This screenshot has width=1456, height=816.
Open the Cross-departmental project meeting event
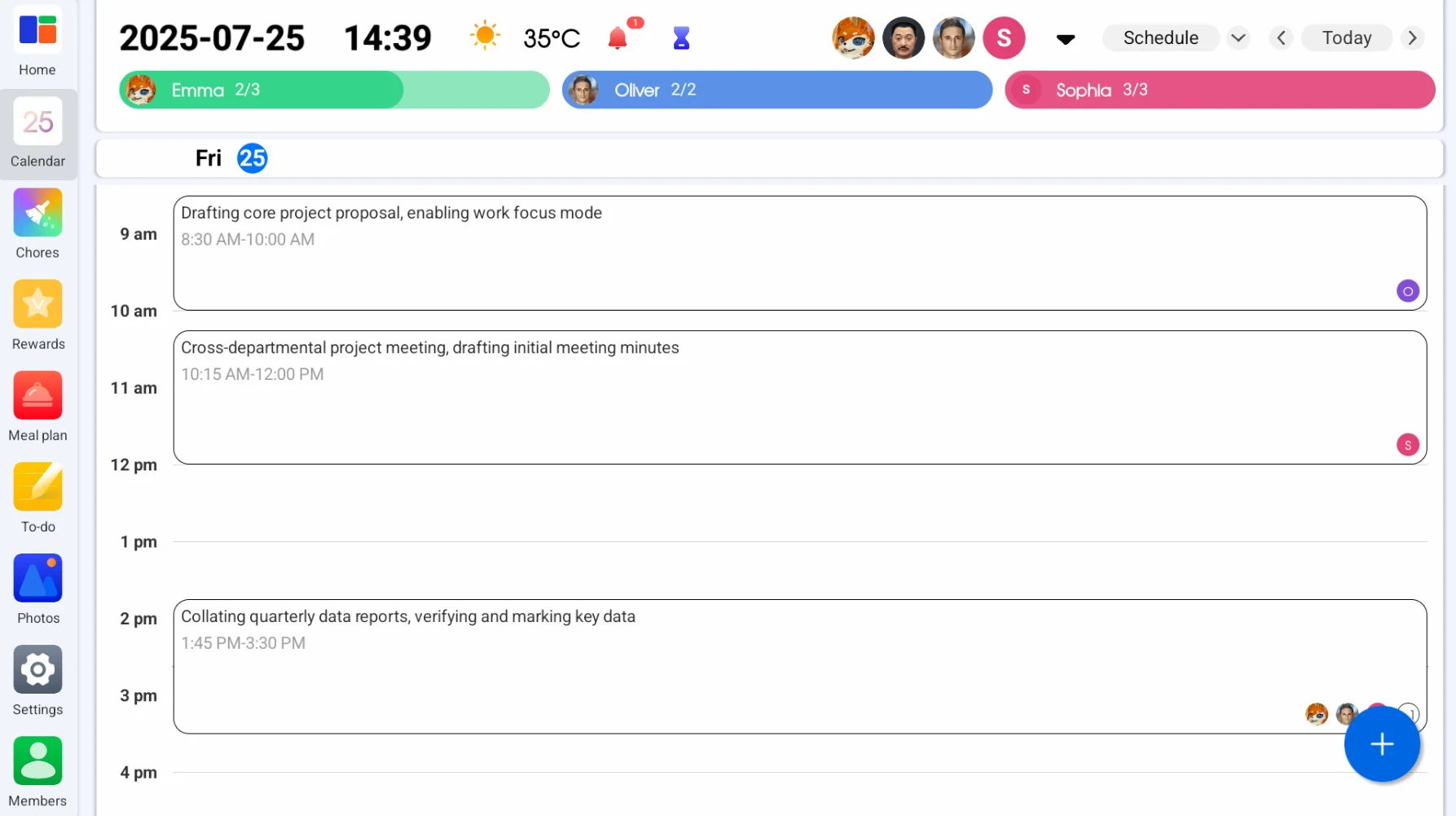pos(799,397)
